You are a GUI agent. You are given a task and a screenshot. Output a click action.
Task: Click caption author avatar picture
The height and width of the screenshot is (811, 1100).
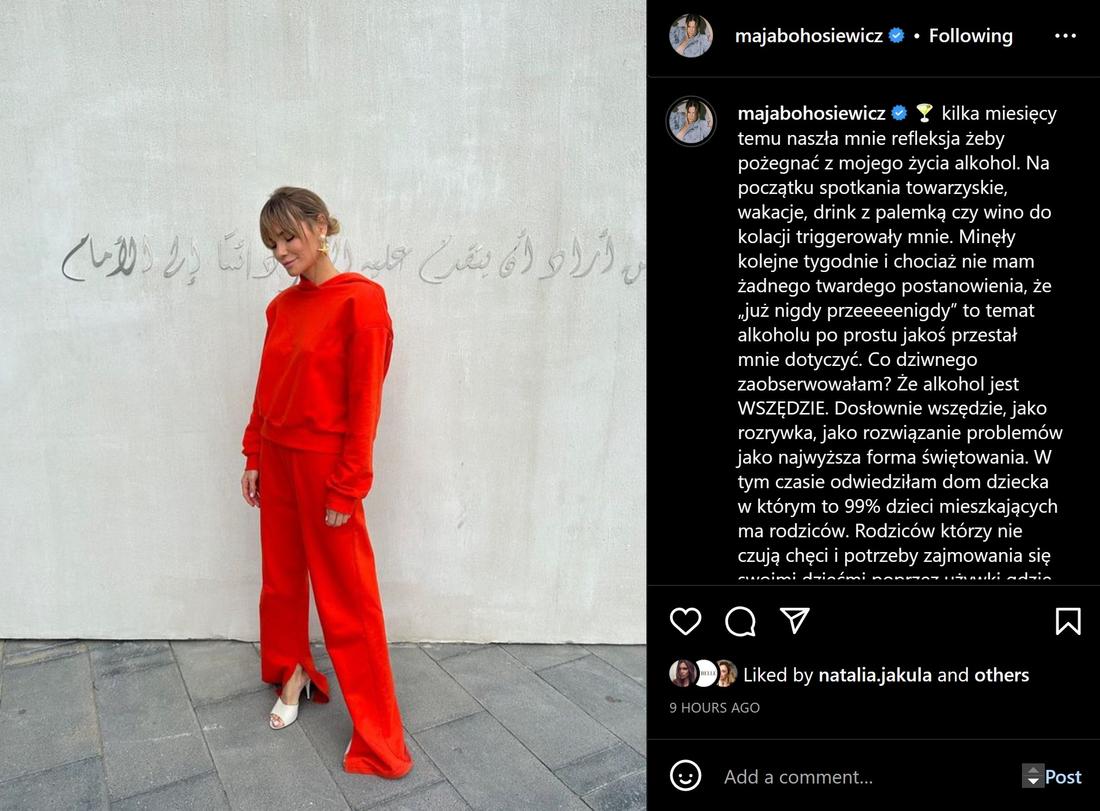(691, 121)
